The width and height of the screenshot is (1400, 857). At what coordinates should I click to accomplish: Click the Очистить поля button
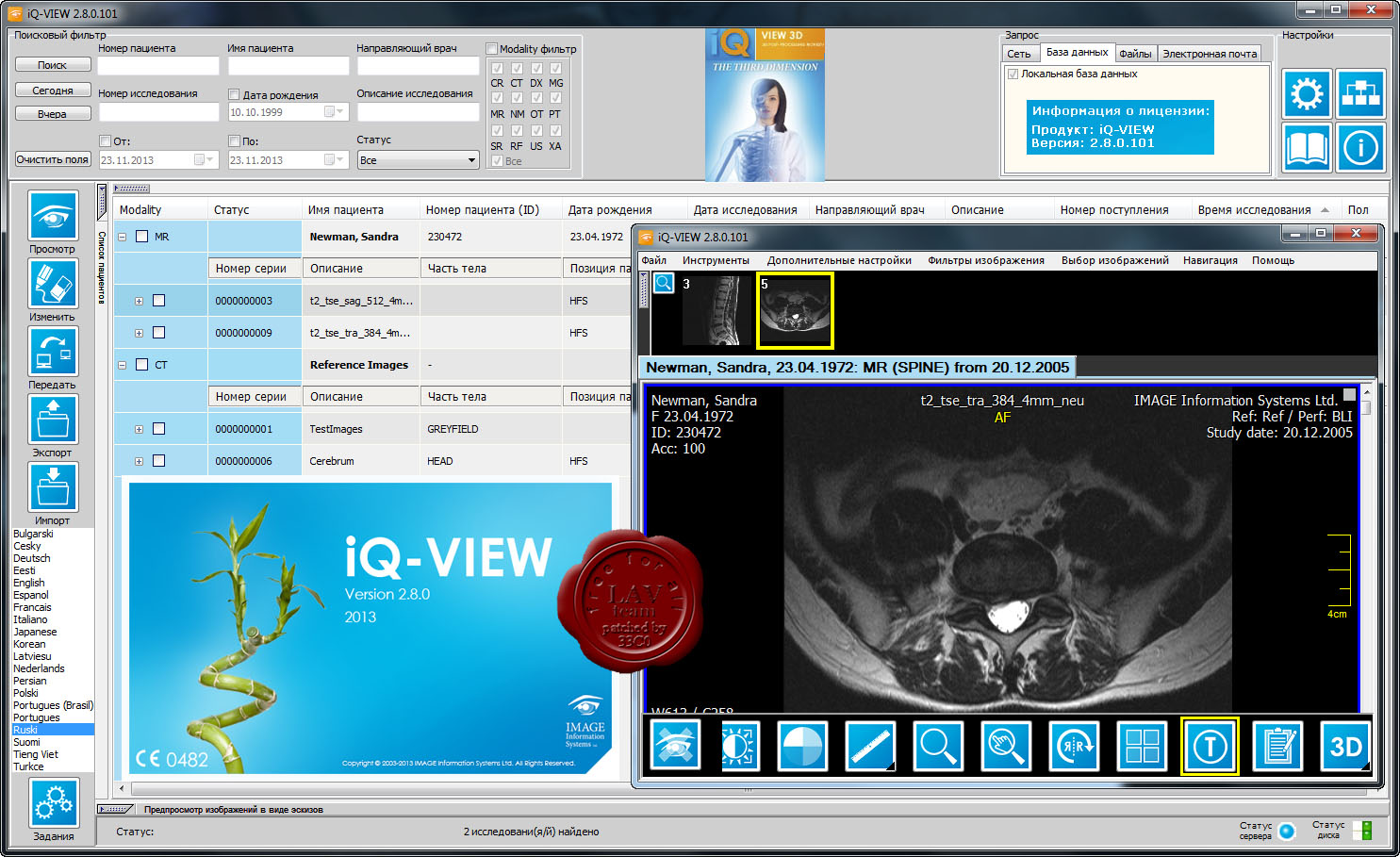(53, 159)
